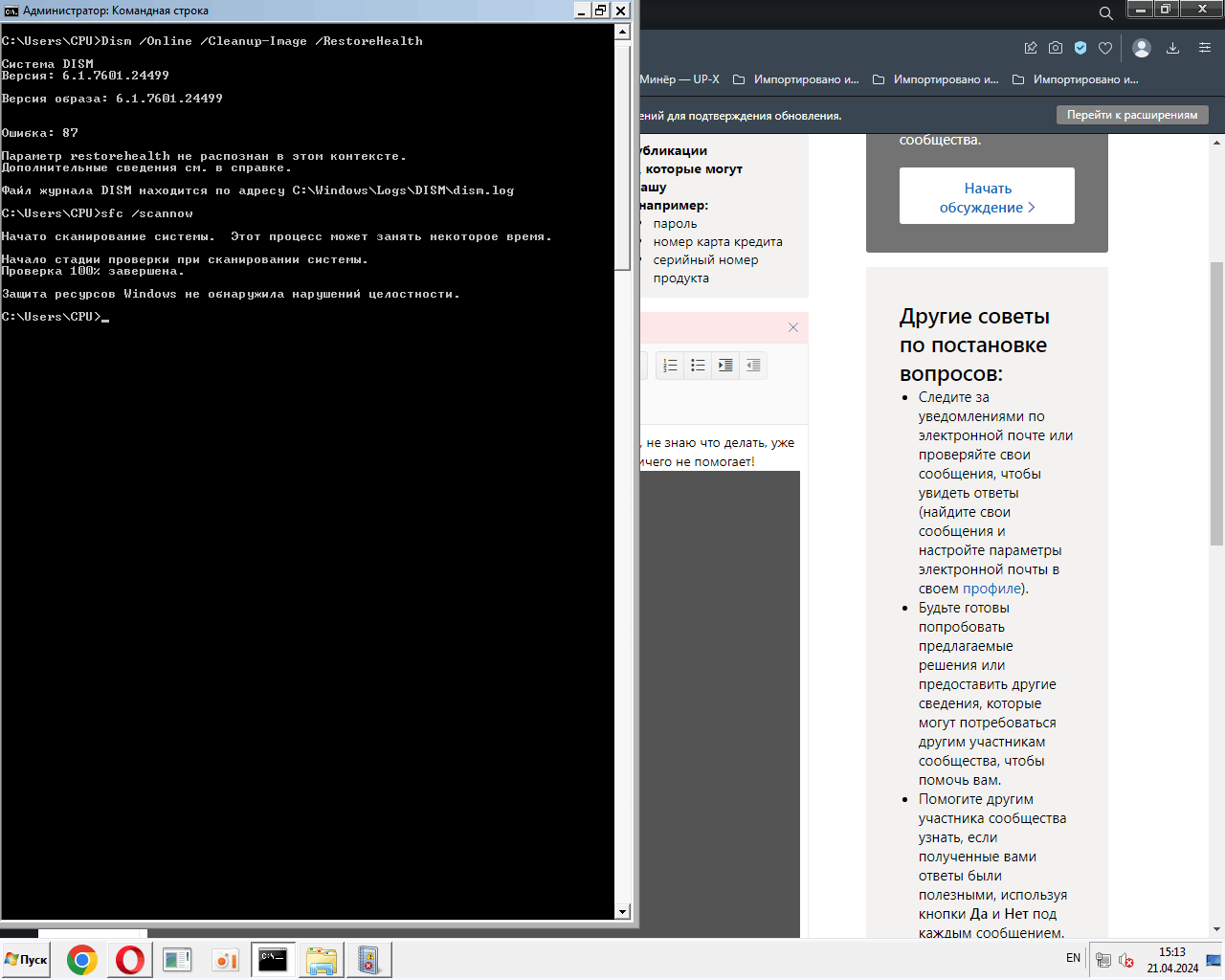Click the line 'Ошибка: 87' in console

tap(40, 133)
